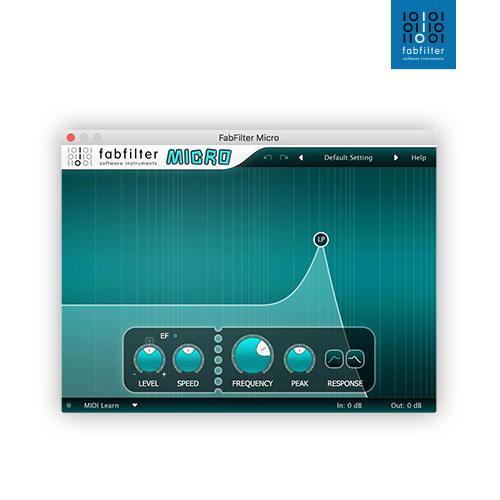
Task: Toggle the EF envelope follower indicator
Action: coord(175,336)
